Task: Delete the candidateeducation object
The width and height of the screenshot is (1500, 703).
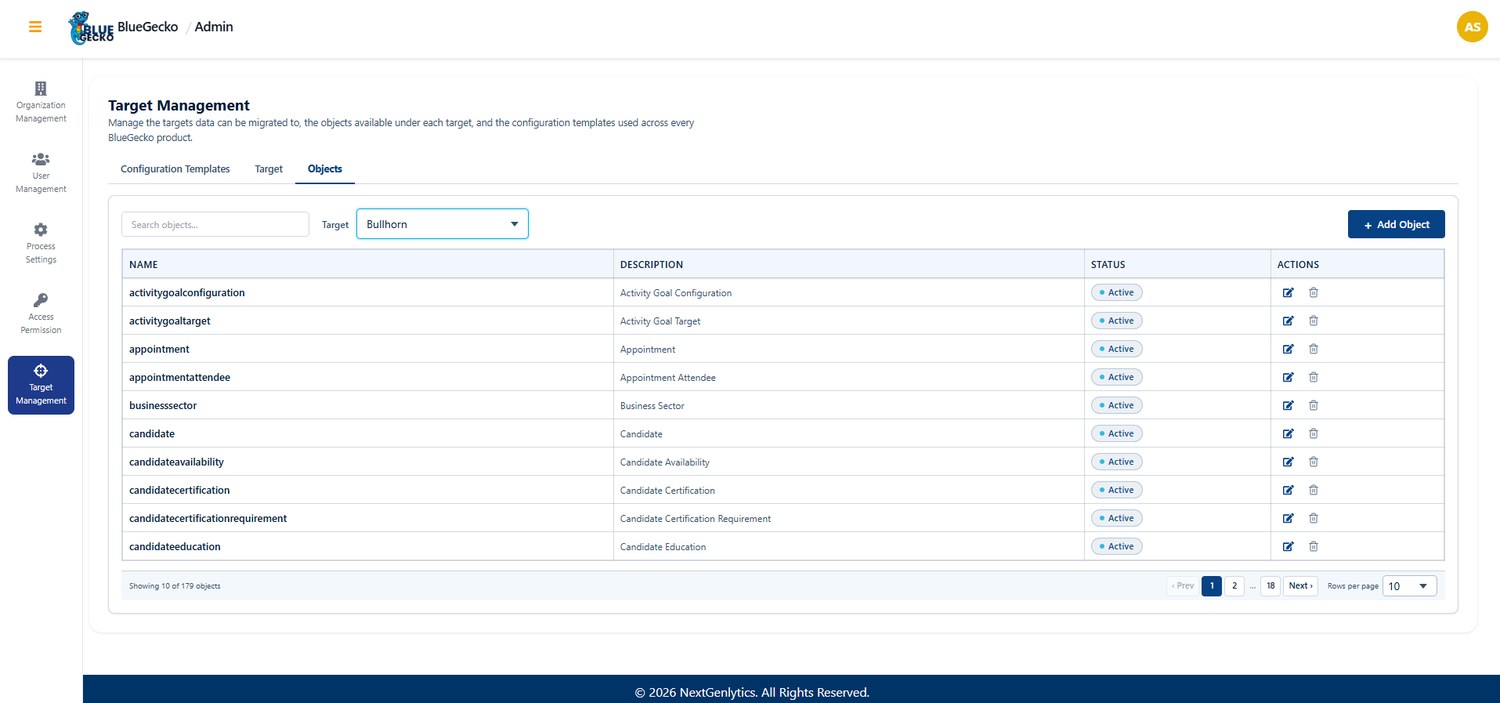Action: (x=1313, y=546)
